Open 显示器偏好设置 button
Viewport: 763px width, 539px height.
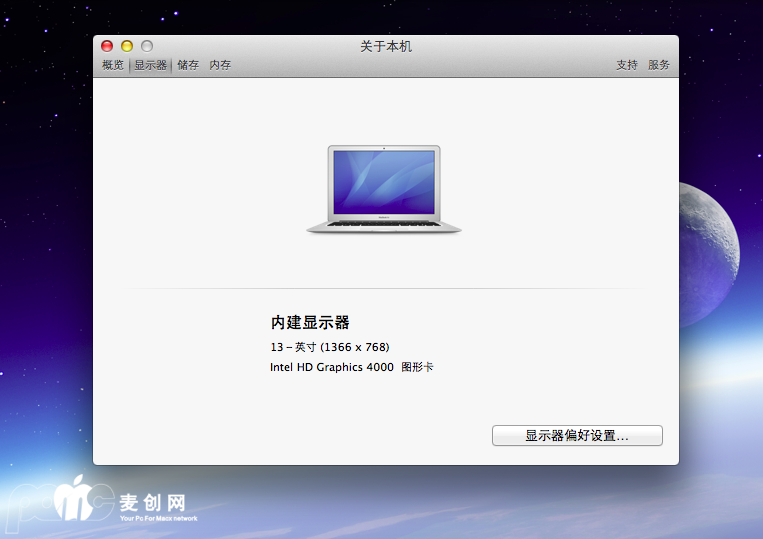click(577, 435)
